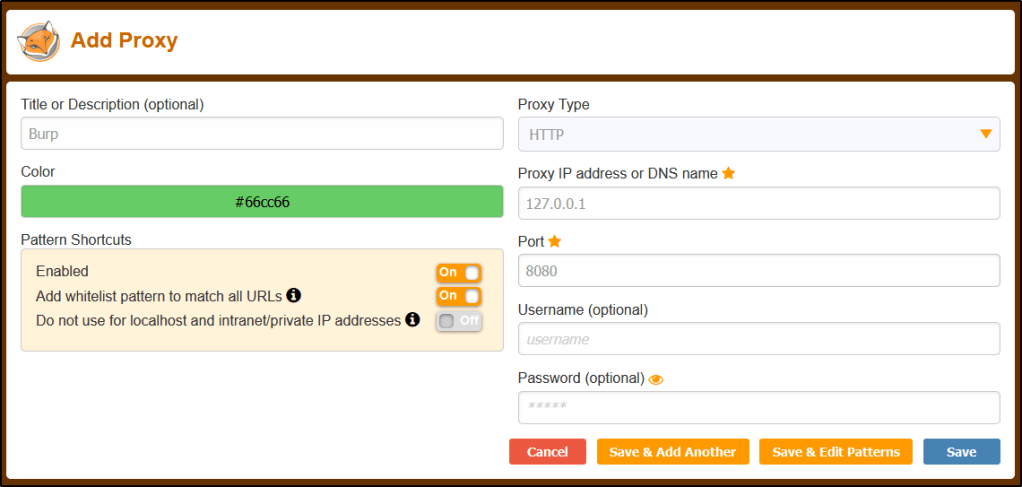The width and height of the screenshot is (1022, 487).
Task: Show password using the eye icon
Action: [656, 379]
